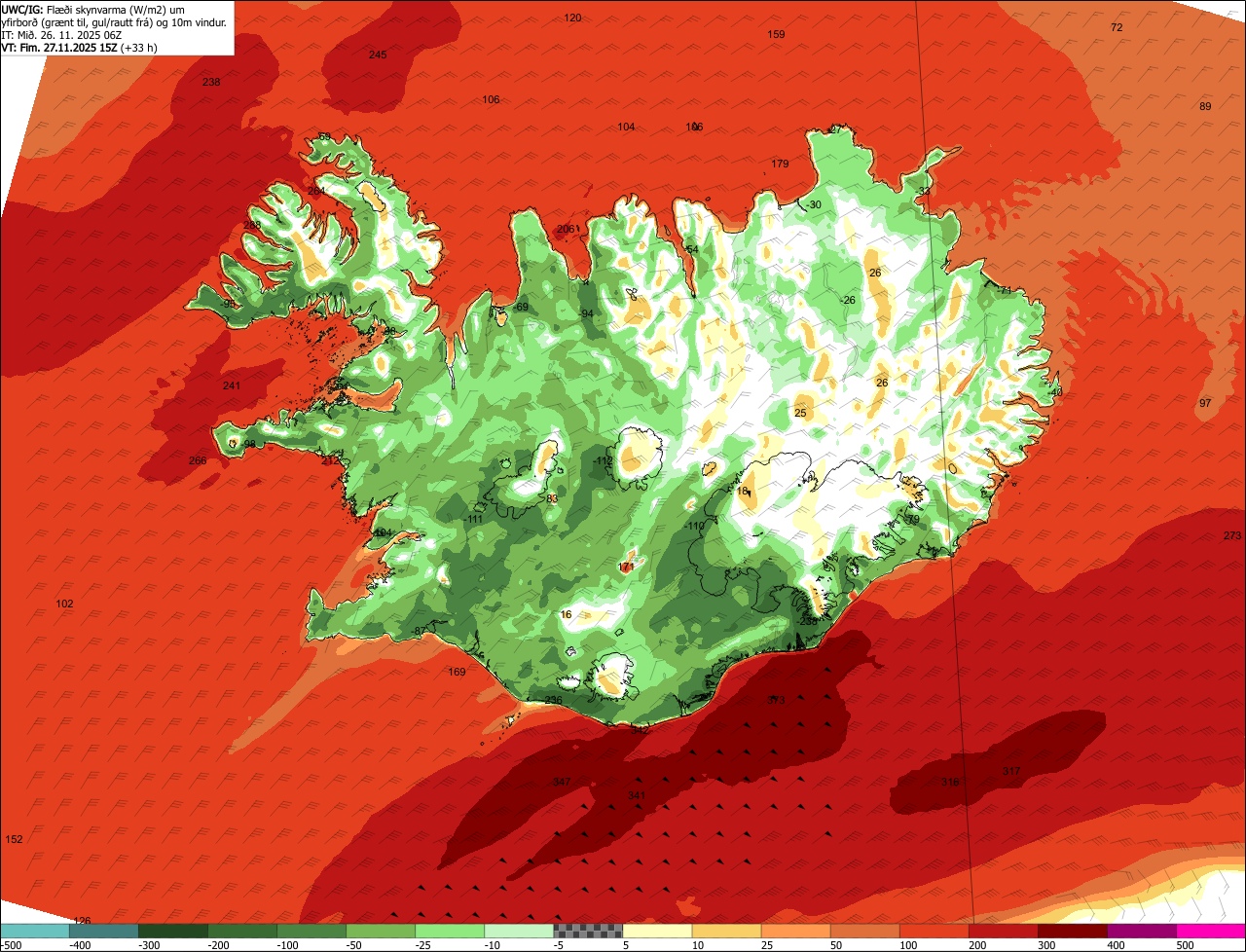This screenshot has width=1246, height=952.
Task: Click the flux value '102' southwest of Iceland
Action: pyautogui.click(x=64, y=604)
